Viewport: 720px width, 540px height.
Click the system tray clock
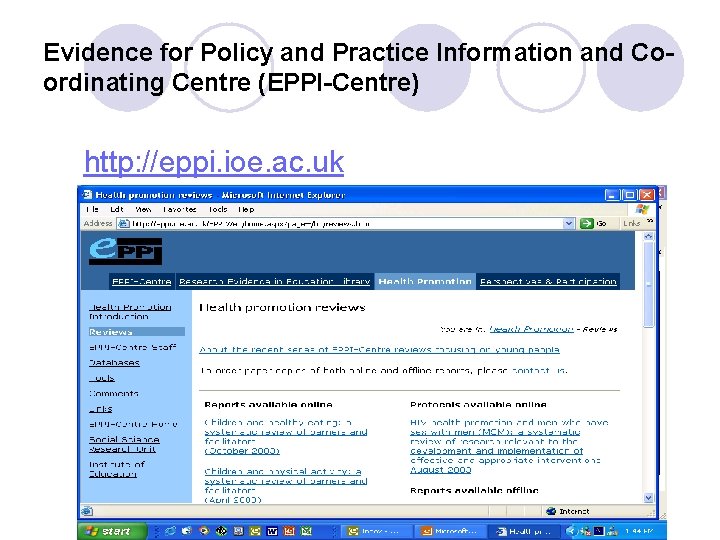point(639,531)
